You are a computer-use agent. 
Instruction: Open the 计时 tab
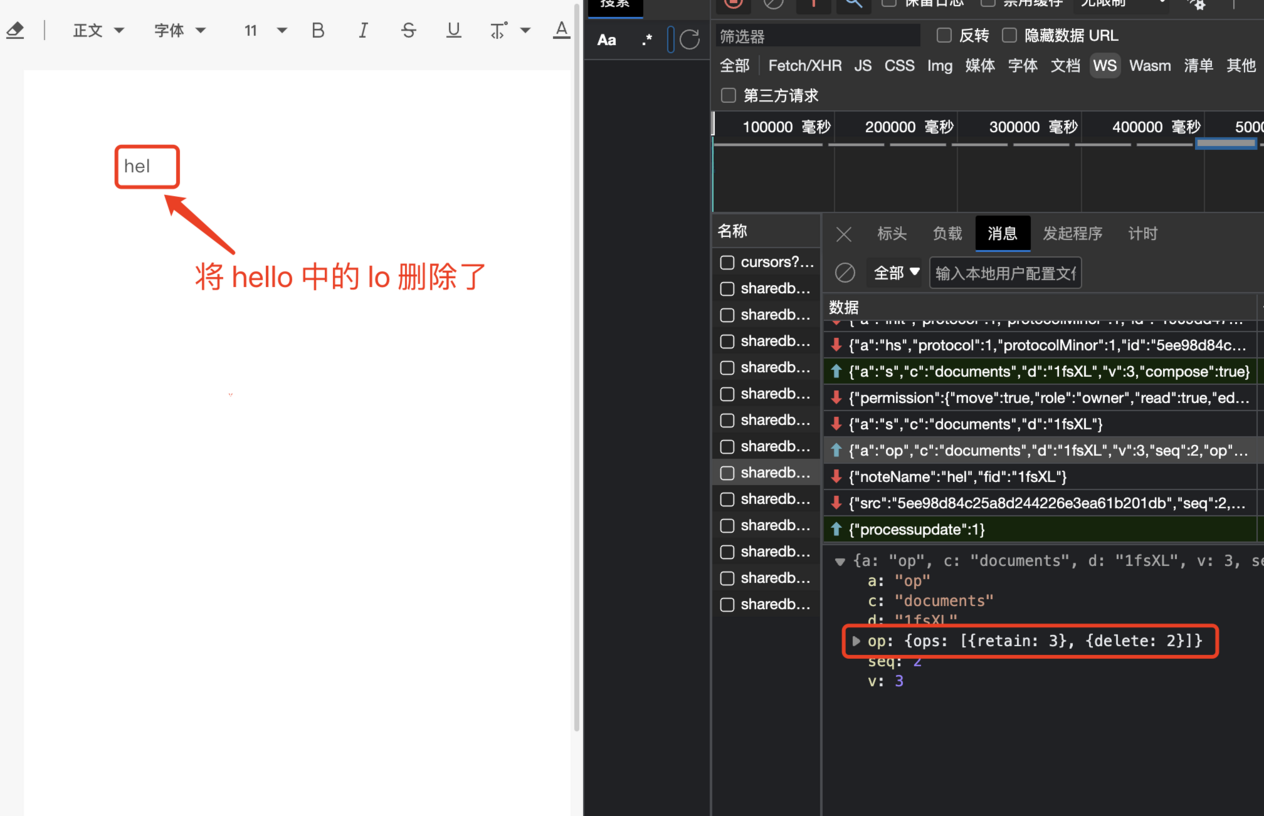click(x=1142, y=234)
